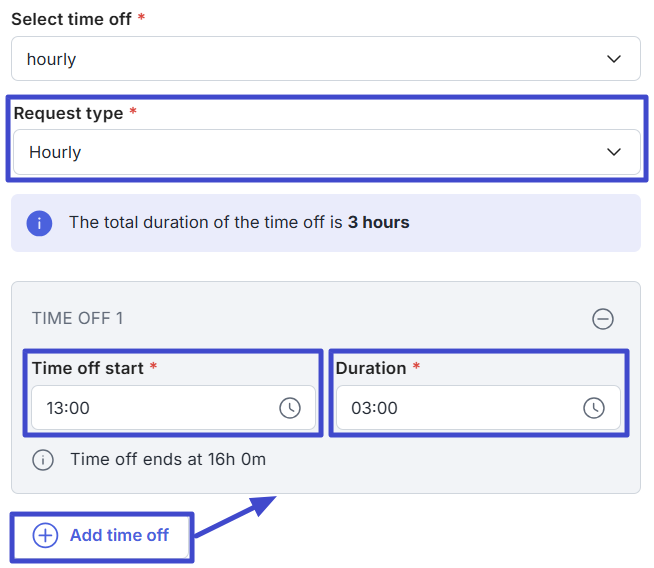Screen dimensions: 654x568
Task: Click the 'Time off ends at 16h 0m' note
Action: (168, 459)
